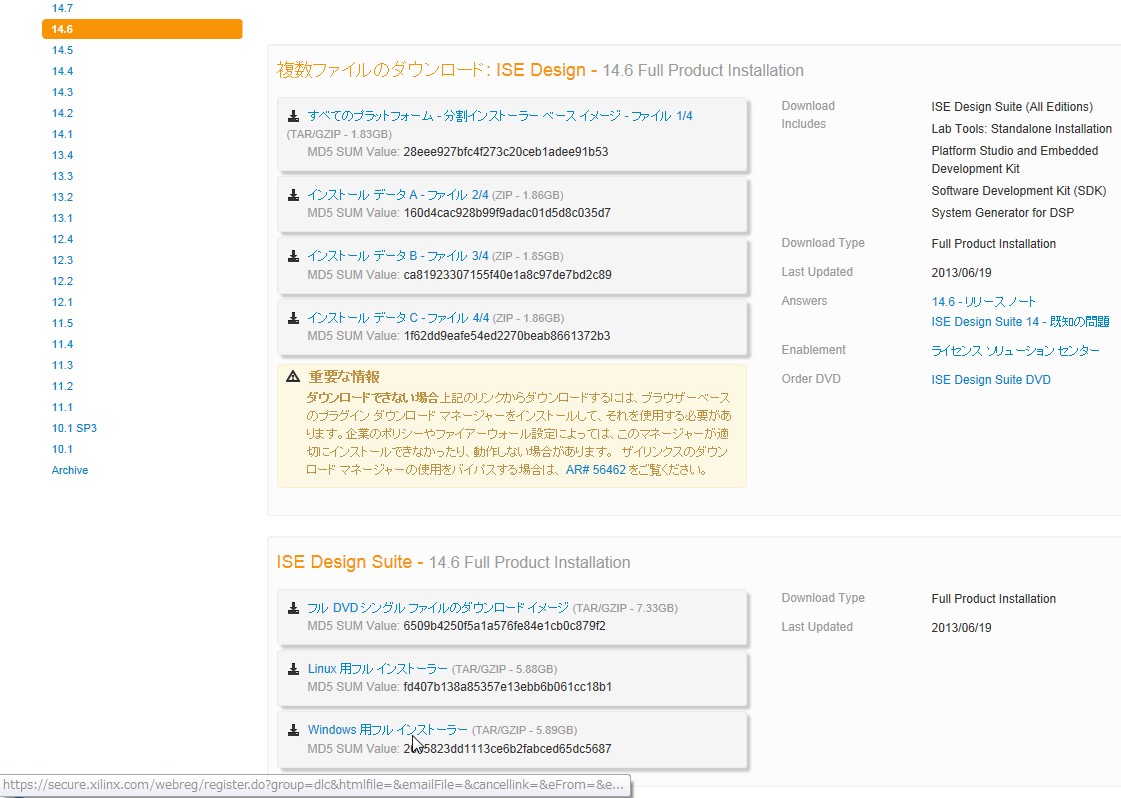Open version 14.4 in sidebar

pyautogui.click(x=62, y=71)
